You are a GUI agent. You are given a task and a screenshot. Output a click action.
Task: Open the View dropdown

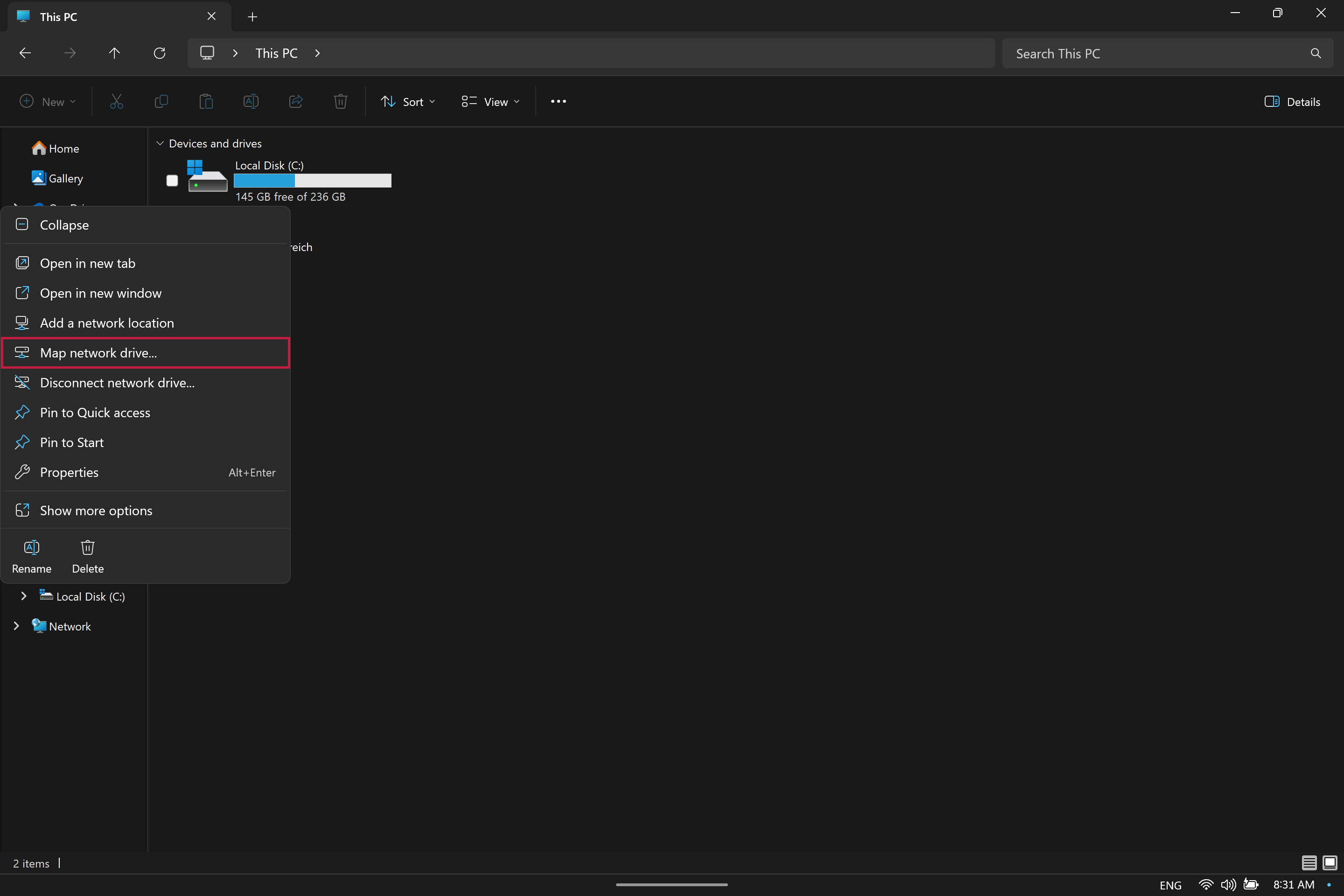click(490, 102)
